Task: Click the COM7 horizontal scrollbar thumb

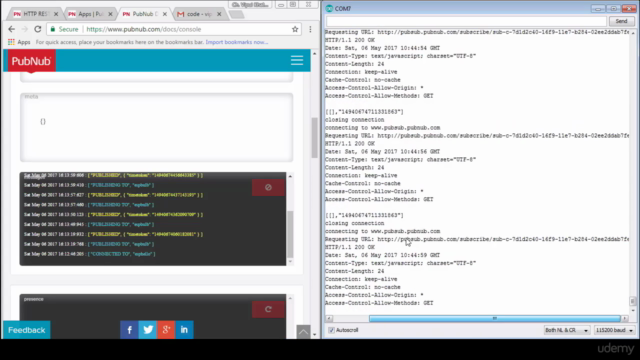Action: pos(495,318)
